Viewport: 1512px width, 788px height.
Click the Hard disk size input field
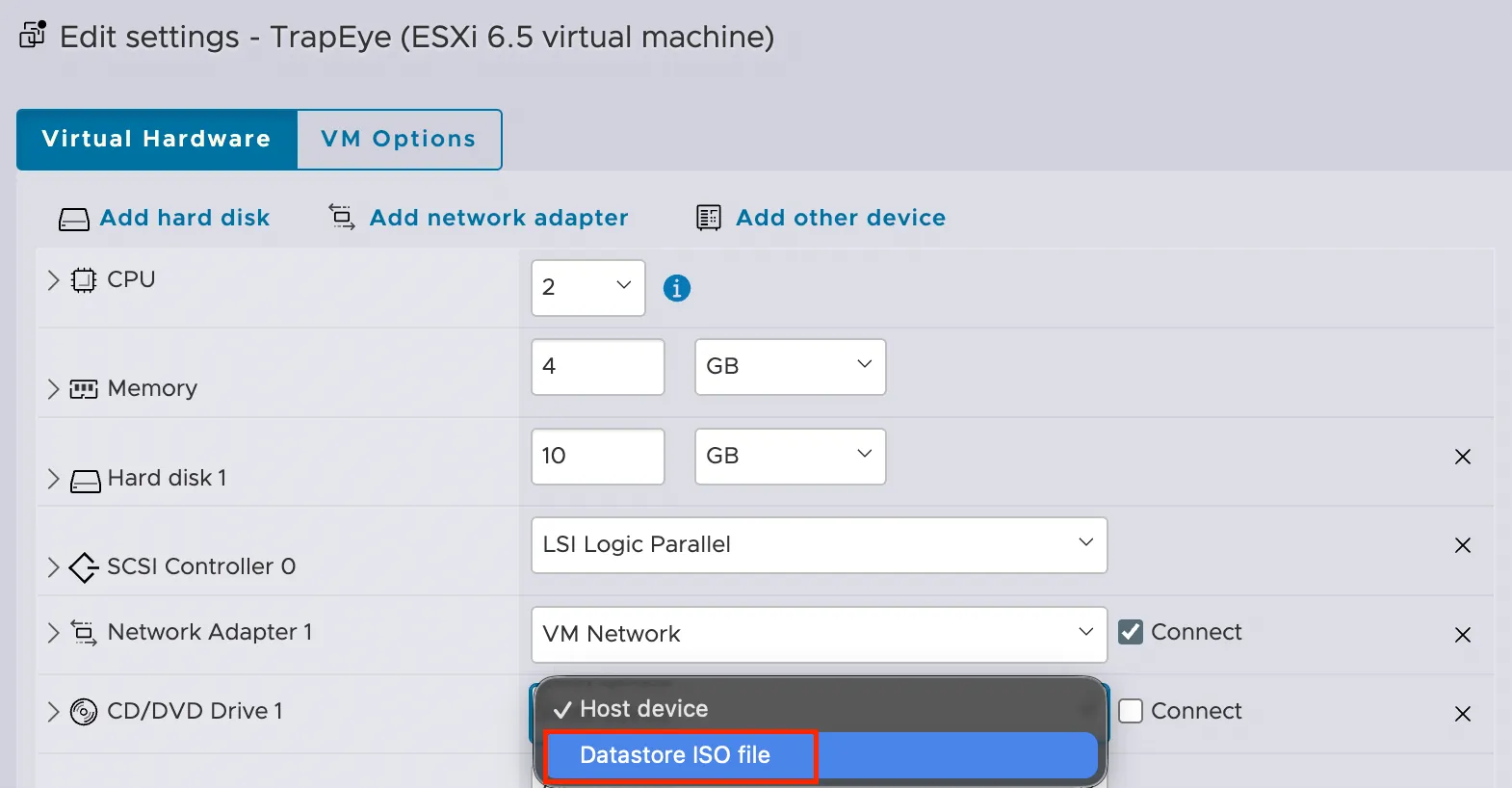pos(598,457)
